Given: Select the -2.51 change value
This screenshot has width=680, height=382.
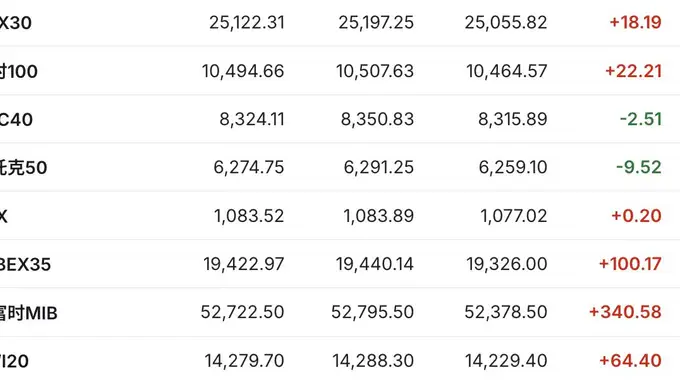Looking at the screenshot, I should (x=641, y=119).
